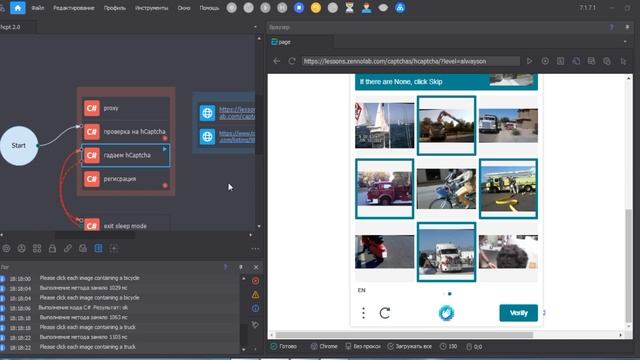Click the chain link icon in the project toolbar
The width and height of the screenshot is (640, 360).
pyautogui.click(x=67, y=248)
